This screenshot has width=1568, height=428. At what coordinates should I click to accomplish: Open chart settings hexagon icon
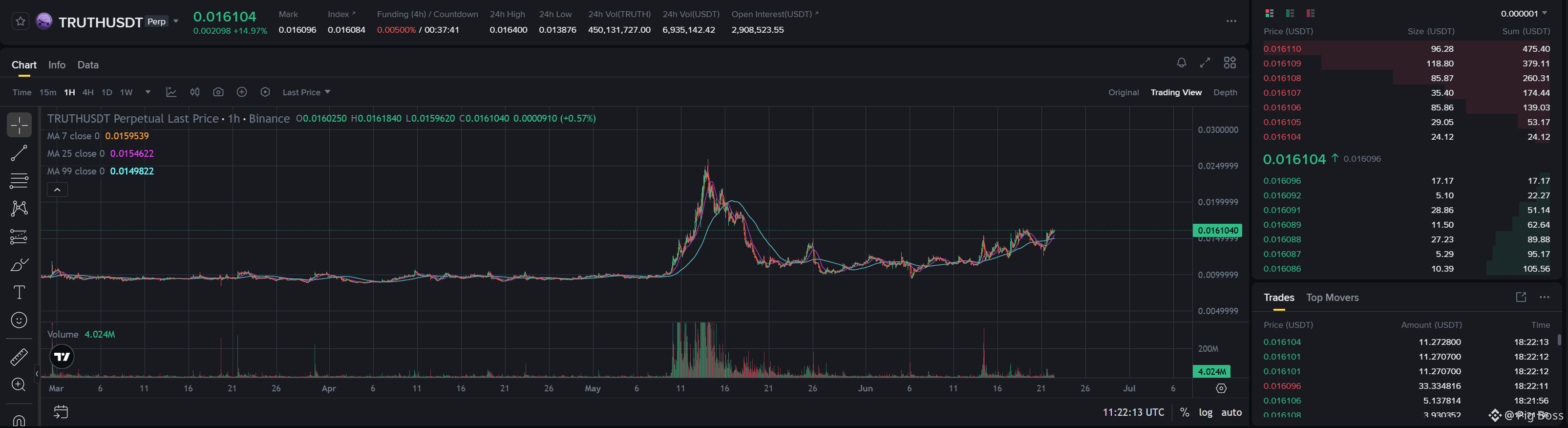tap(265, 92)
